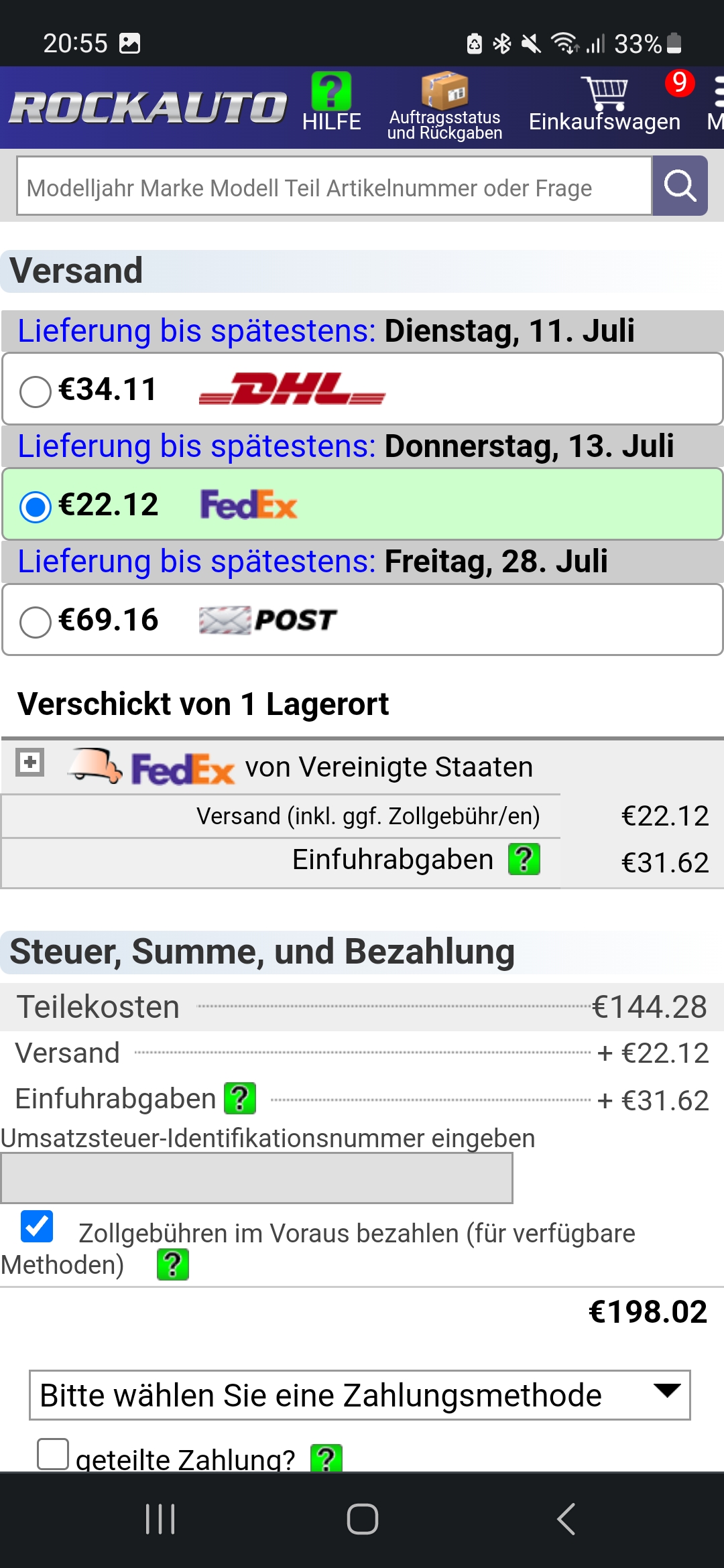Viewport: 724px width, 1568px height.
Task: Tap the Android back navigation button
Action: [x=566, y=1518]
